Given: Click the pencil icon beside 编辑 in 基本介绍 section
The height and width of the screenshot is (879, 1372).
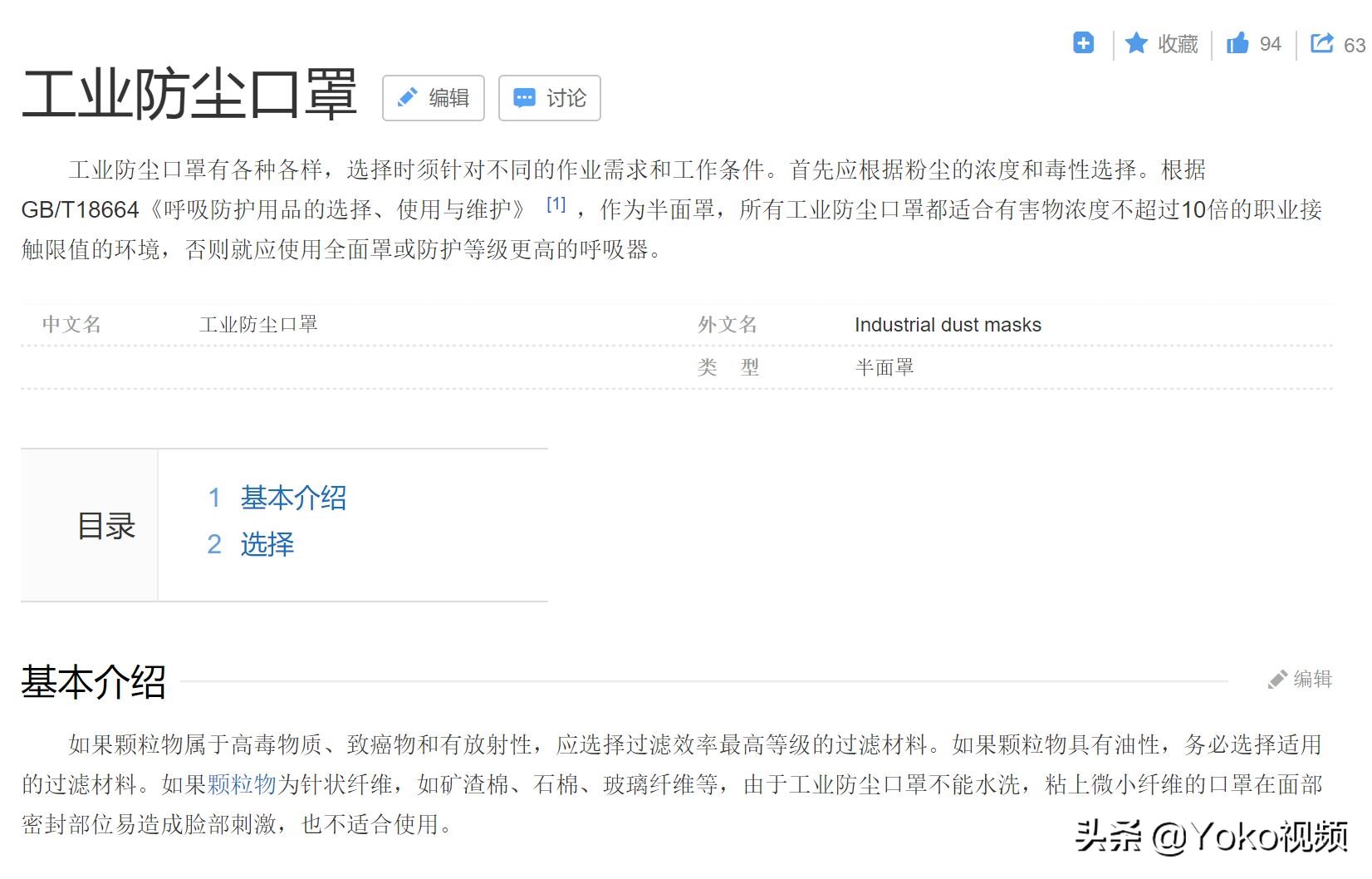Looking at the screenshot, I should [x=1276, y=680].
